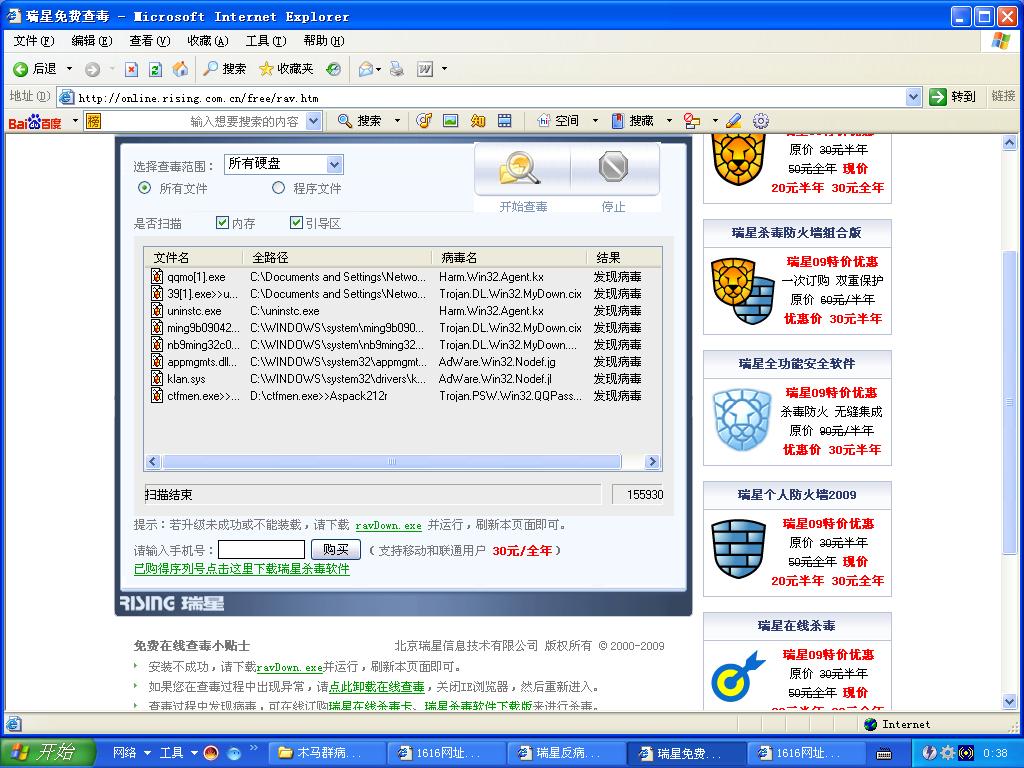1024x768 pixels.
Task: Toggle the 引导区 scan checkbox
Action: pos(296,223)
